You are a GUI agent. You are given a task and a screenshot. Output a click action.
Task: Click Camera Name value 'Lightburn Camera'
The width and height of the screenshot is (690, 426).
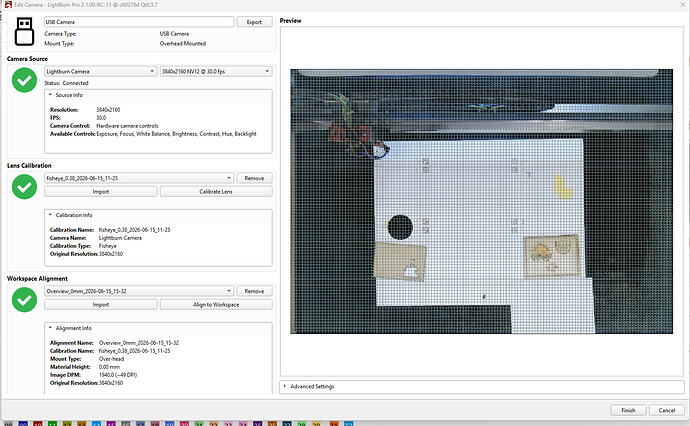(120, 238)
